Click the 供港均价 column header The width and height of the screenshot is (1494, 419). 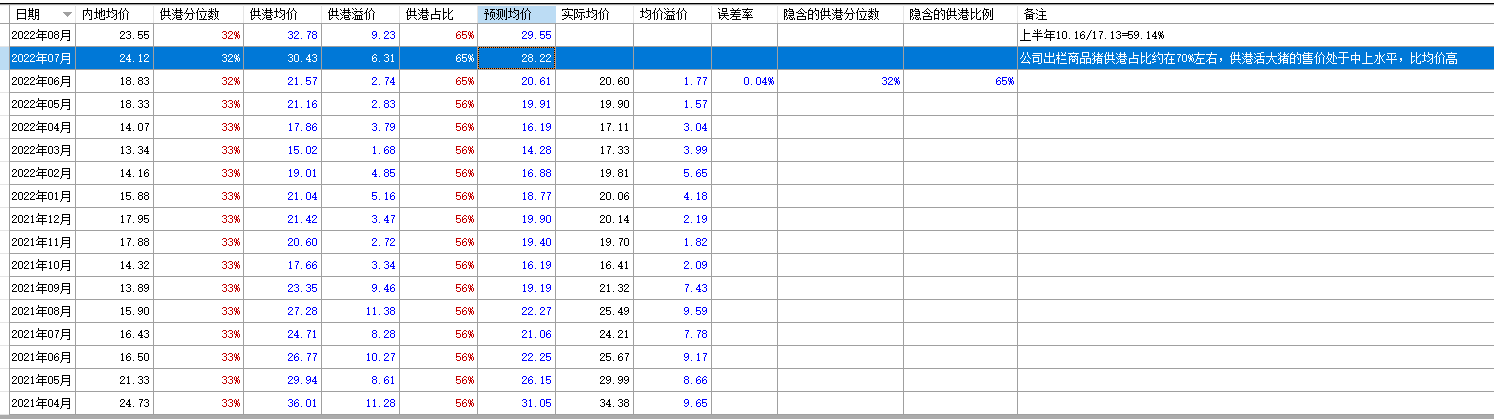(x=283, y=15)
